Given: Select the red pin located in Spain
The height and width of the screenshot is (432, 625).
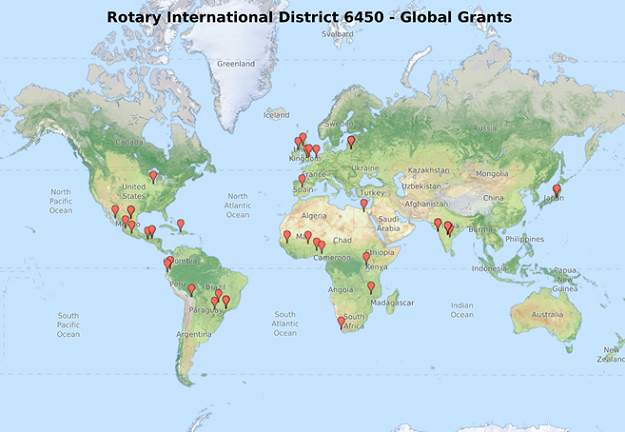Looking at the screenshot, I should pyautogui.click(x=302, y=180).
